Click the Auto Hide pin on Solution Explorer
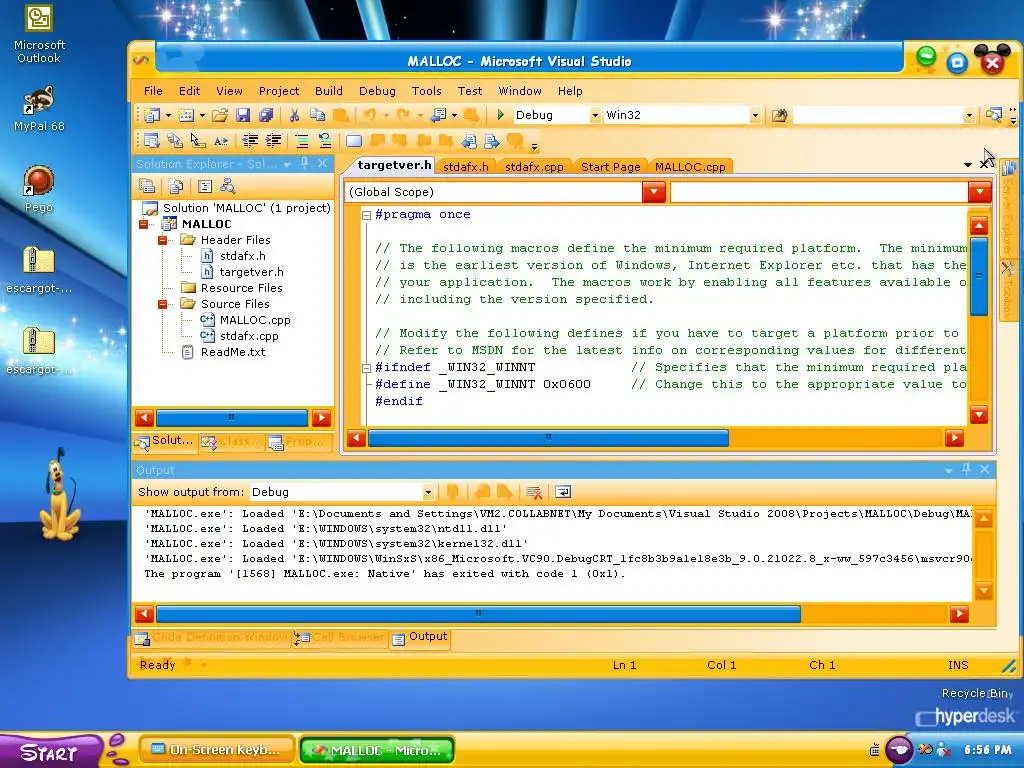Image resolution: width=1024 pixels, height=768 pixels. point(304,163)
